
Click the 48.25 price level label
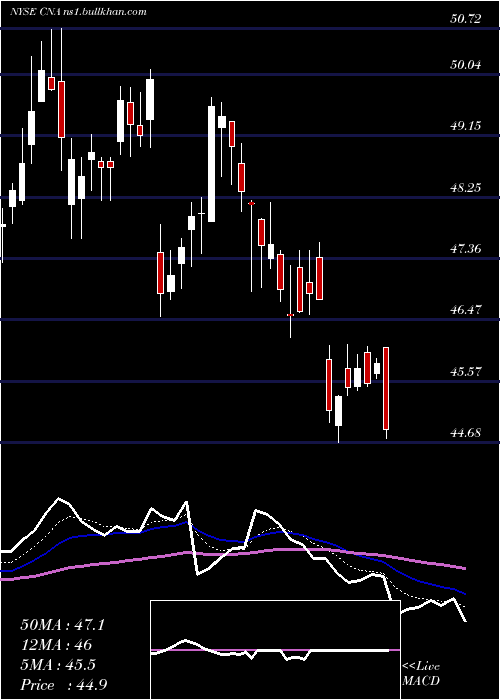(x=466, y=188)
